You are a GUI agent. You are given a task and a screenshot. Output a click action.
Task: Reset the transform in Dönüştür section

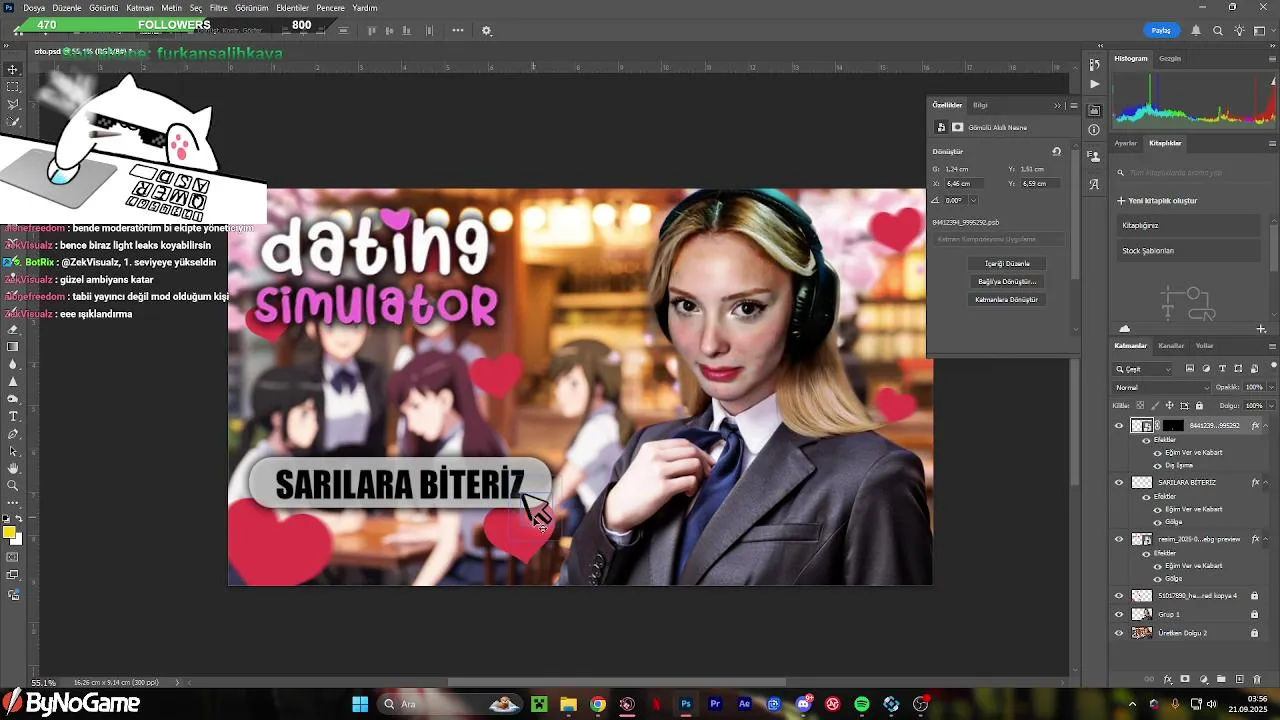tap(1056, 152)
